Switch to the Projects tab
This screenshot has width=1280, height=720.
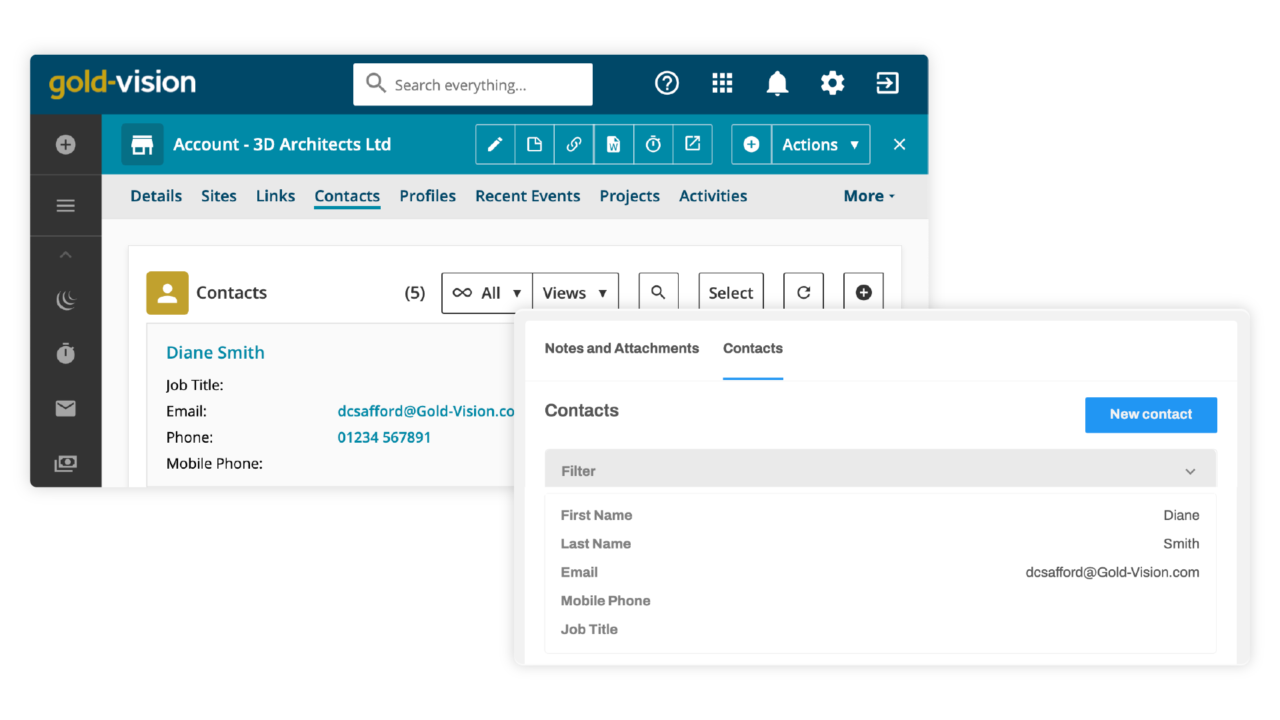point(630,196)
